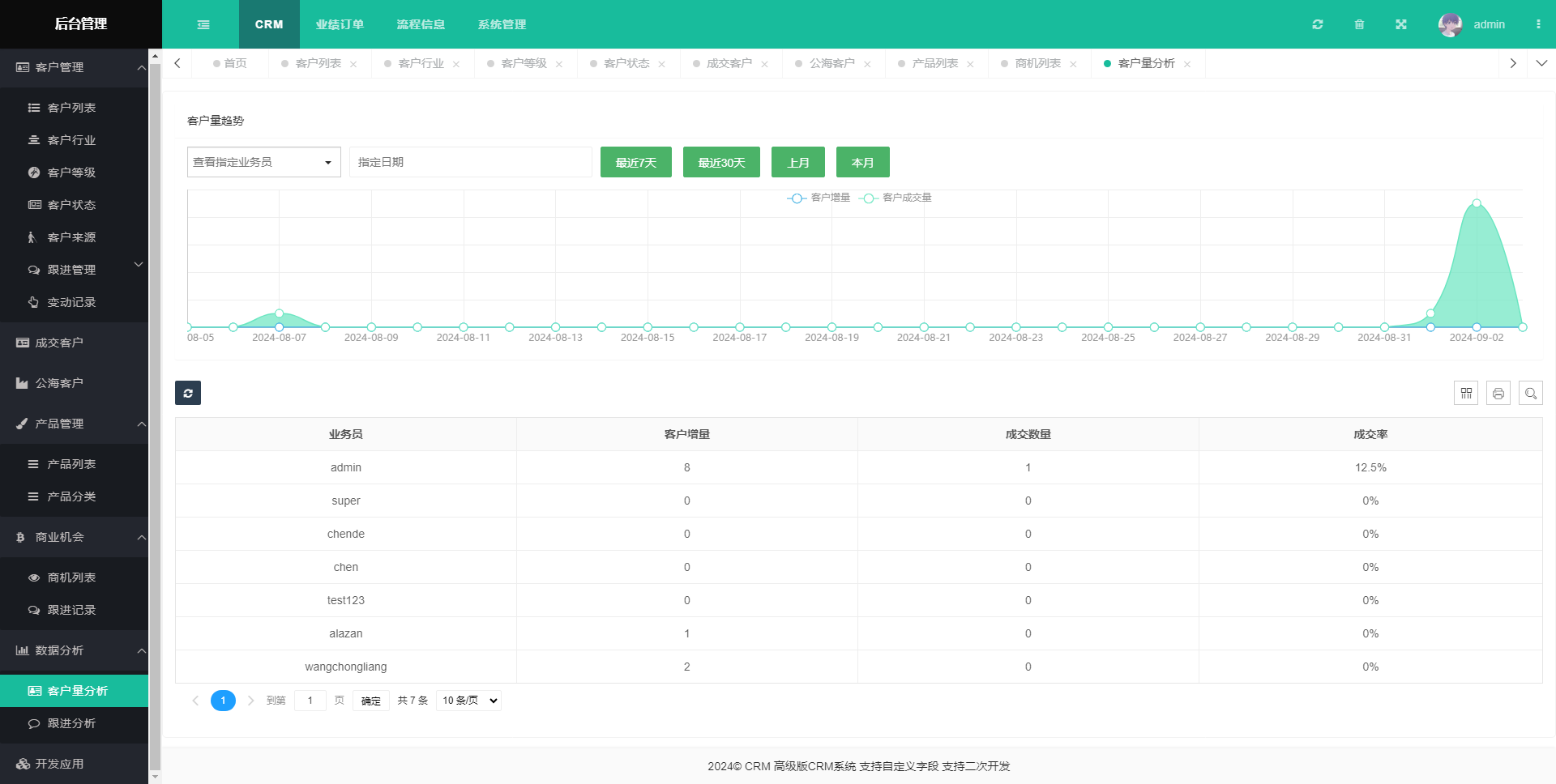Open the 系统管理 top menu
The width and height of the screenshot is (1556, 784).
click(502, 24)
